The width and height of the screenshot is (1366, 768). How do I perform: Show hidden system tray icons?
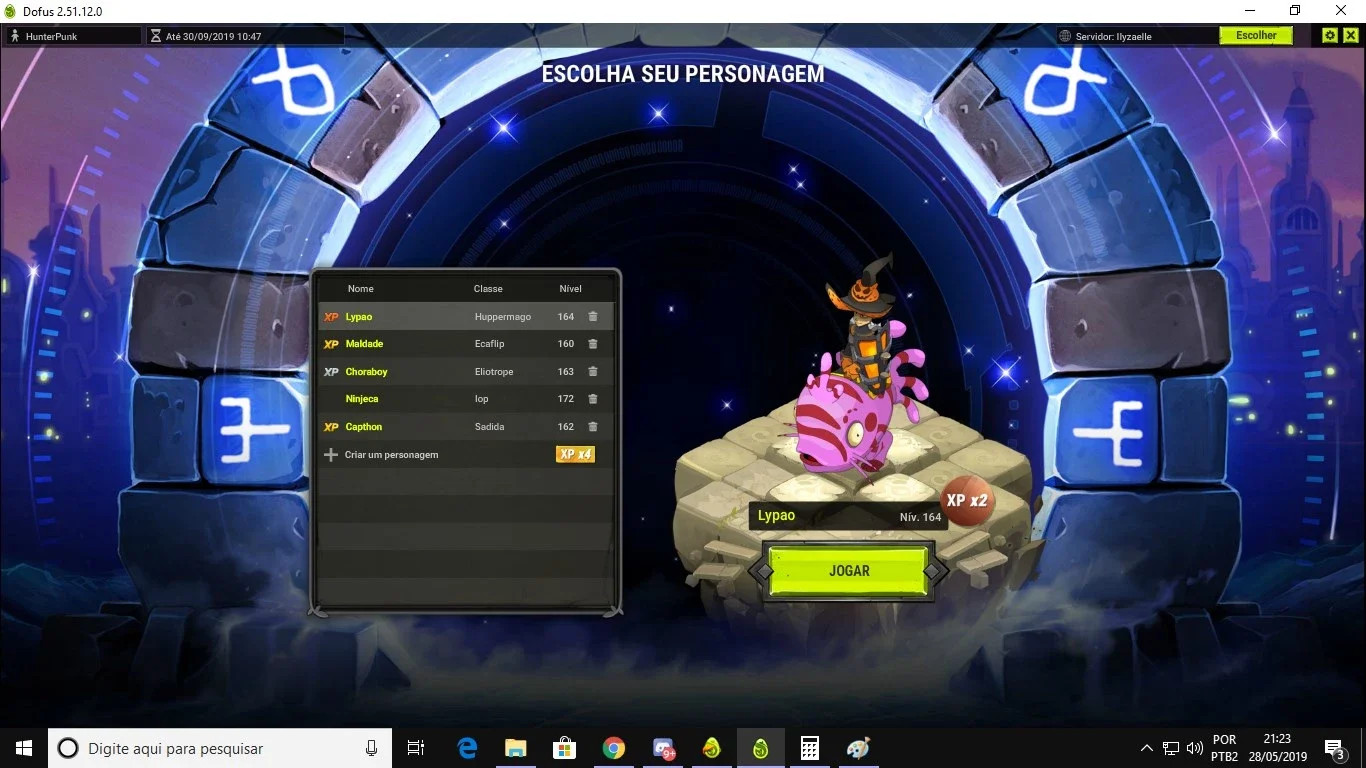point(1146,748)
